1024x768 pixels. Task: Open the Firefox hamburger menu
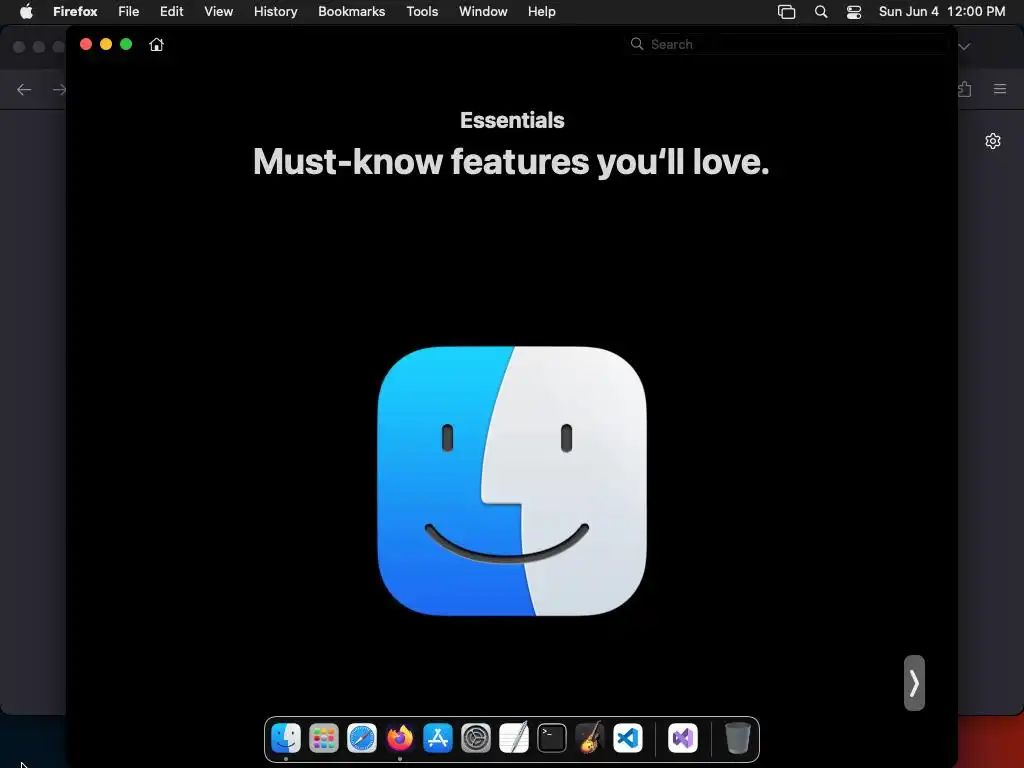click(x=1000, y=89)
